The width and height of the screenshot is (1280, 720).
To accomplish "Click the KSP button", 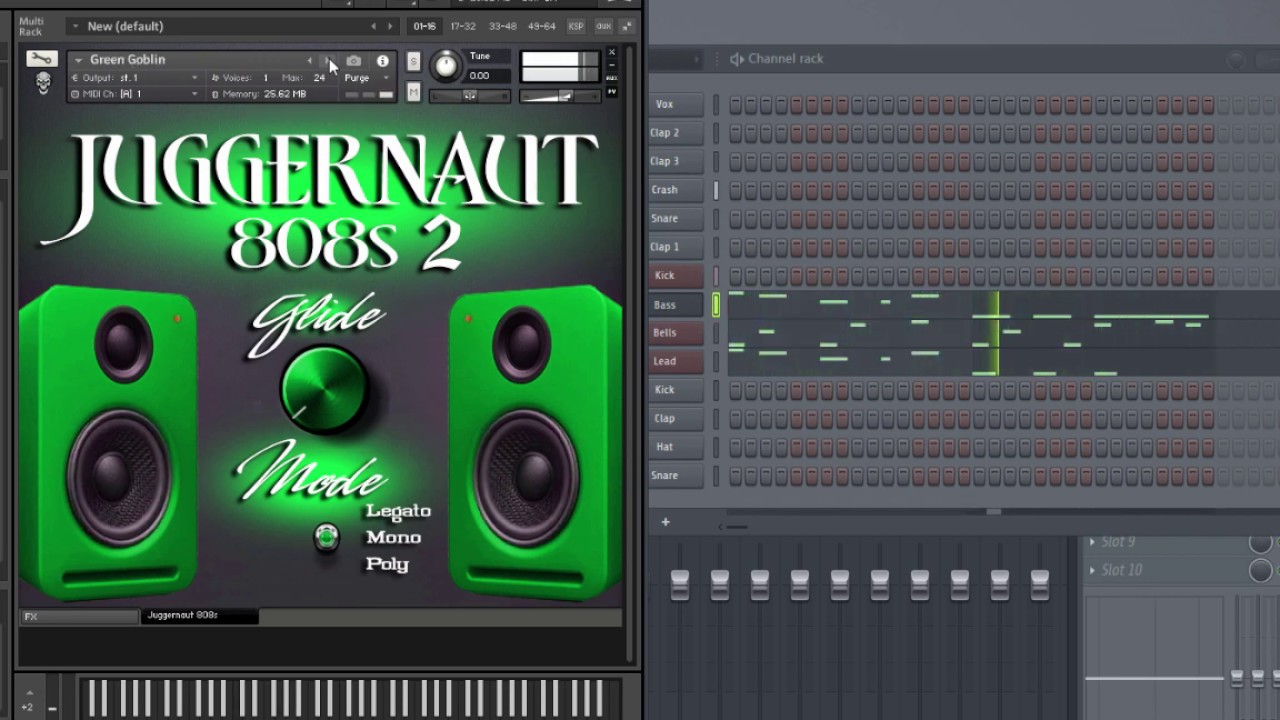I will coord(576,26).
